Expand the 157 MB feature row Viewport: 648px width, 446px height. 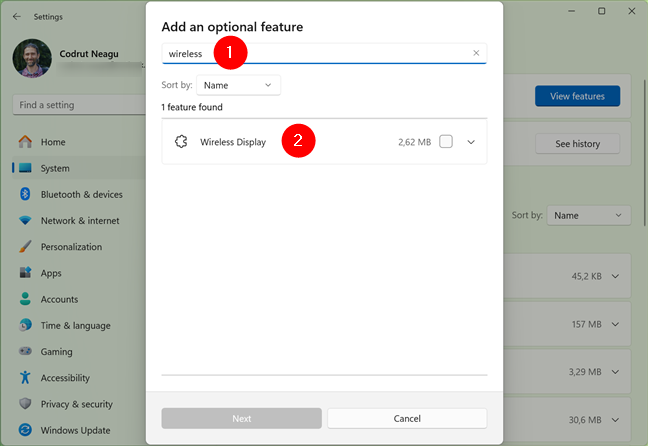click(615, 324)
